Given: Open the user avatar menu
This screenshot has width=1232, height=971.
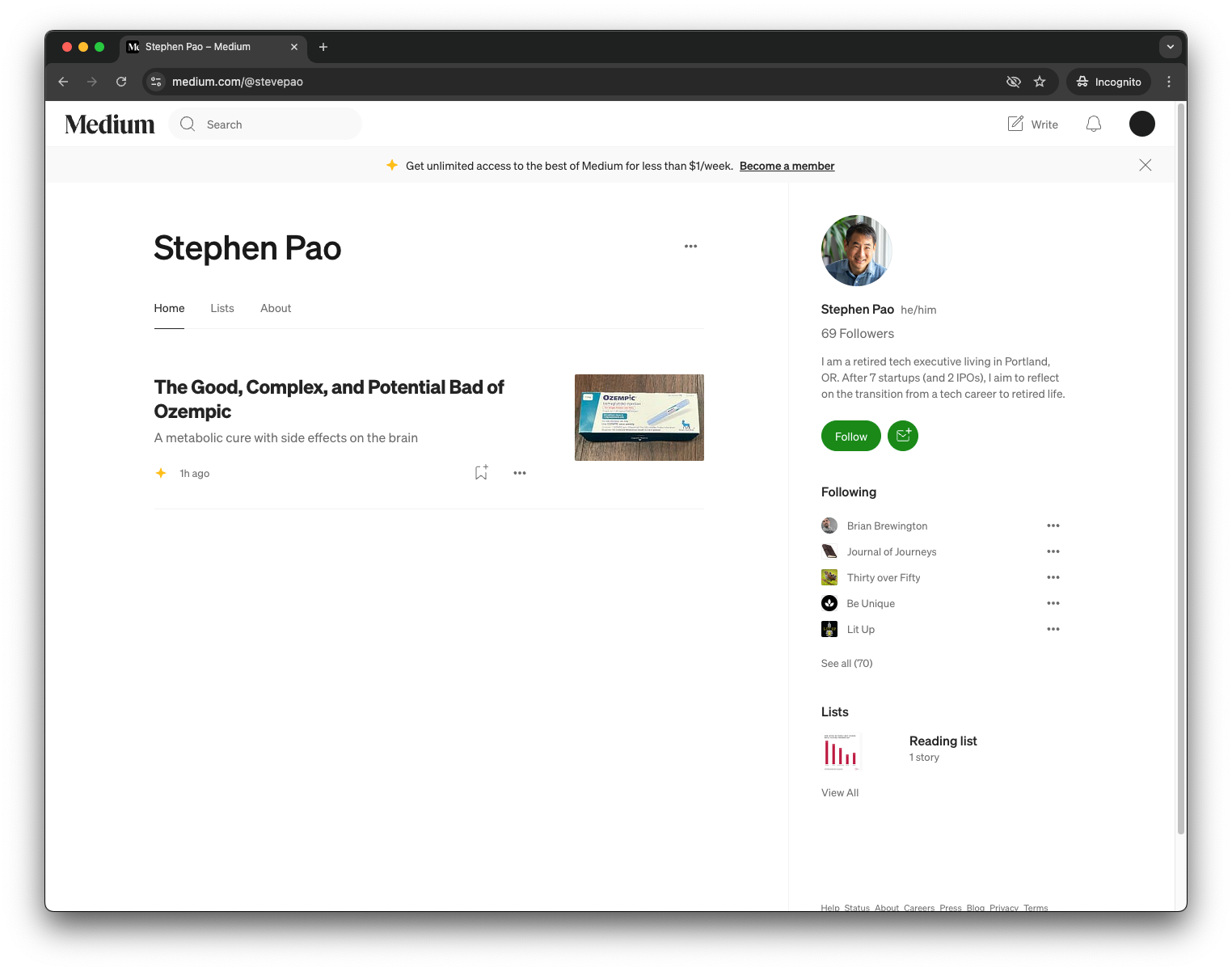Looking at the screenshot, I should click(1142, 124).
